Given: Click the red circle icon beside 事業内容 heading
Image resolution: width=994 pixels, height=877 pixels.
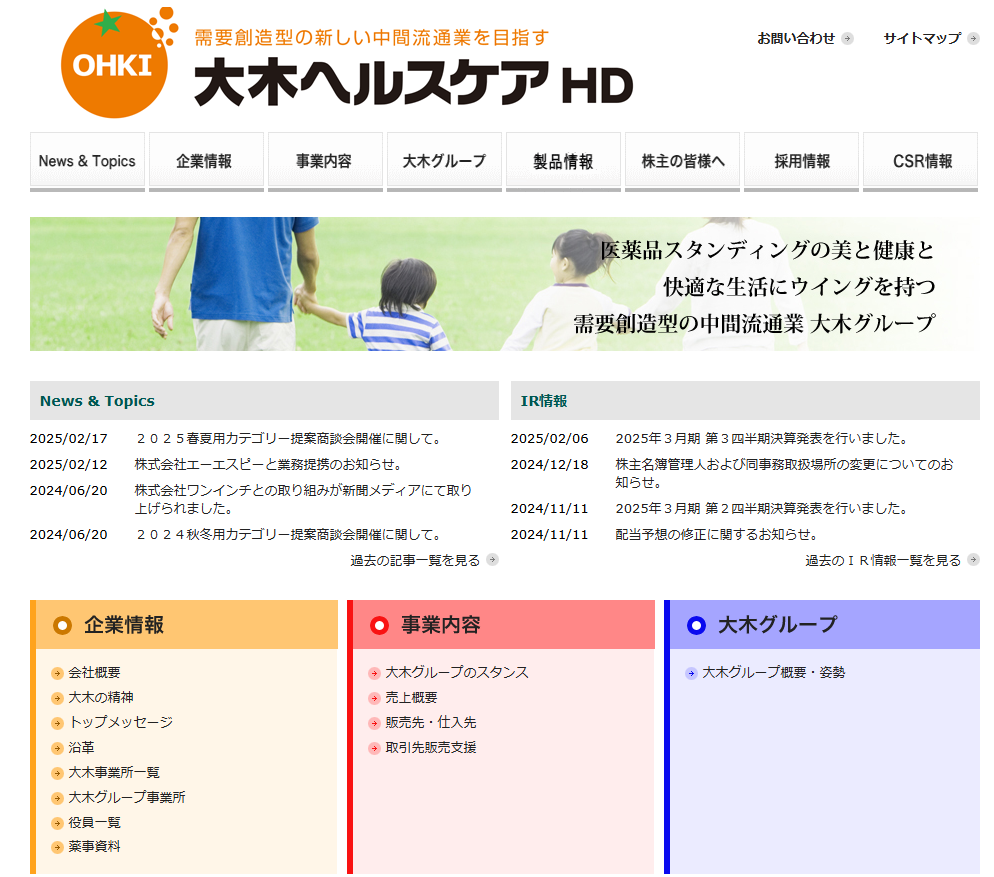Looking at the screenshot, I should coord(379,626).
